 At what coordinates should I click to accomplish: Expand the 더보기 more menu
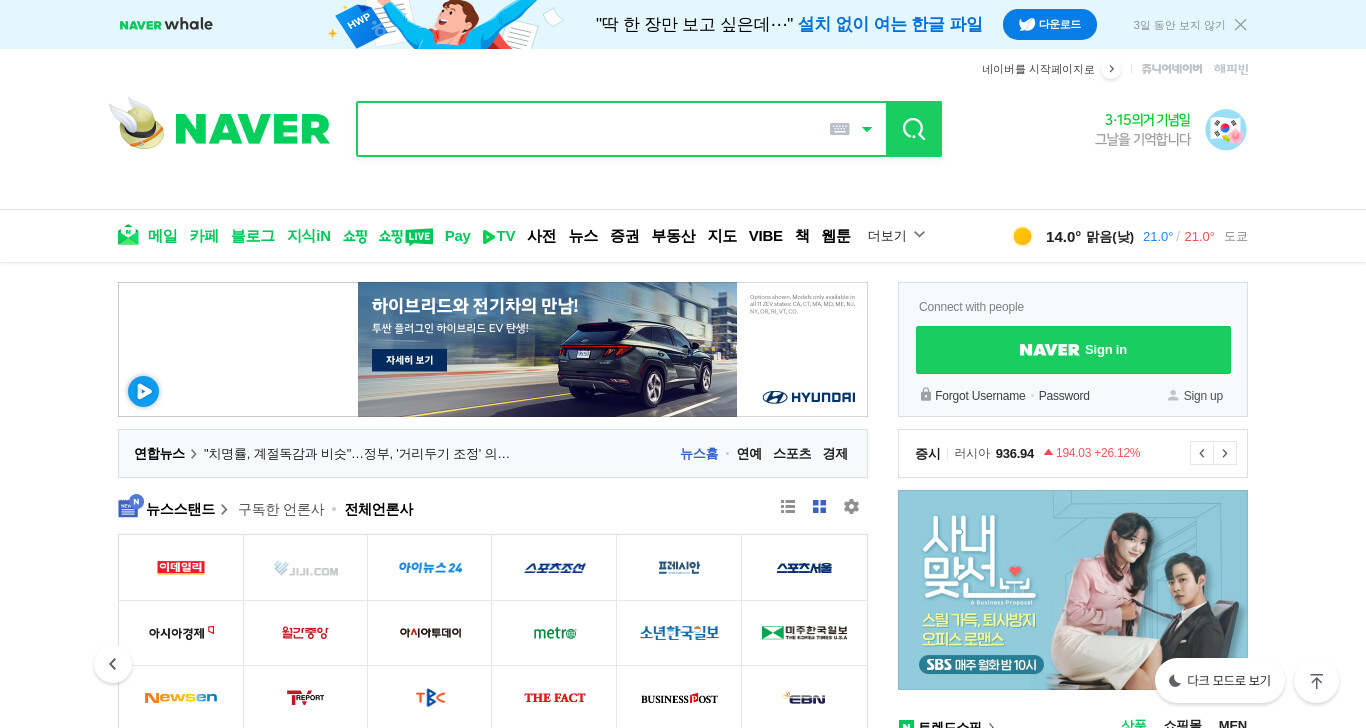tap(896, 236)
